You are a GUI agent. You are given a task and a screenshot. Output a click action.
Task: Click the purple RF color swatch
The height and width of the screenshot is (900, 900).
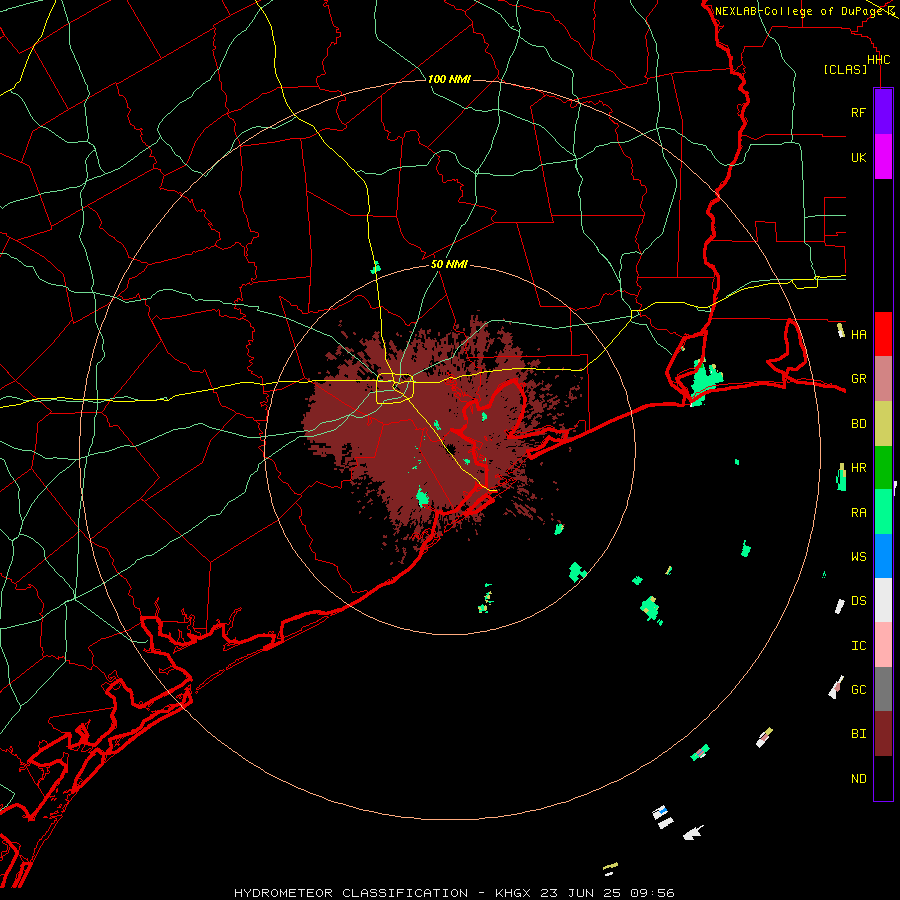pyautogui.click(x=883, y=112)
